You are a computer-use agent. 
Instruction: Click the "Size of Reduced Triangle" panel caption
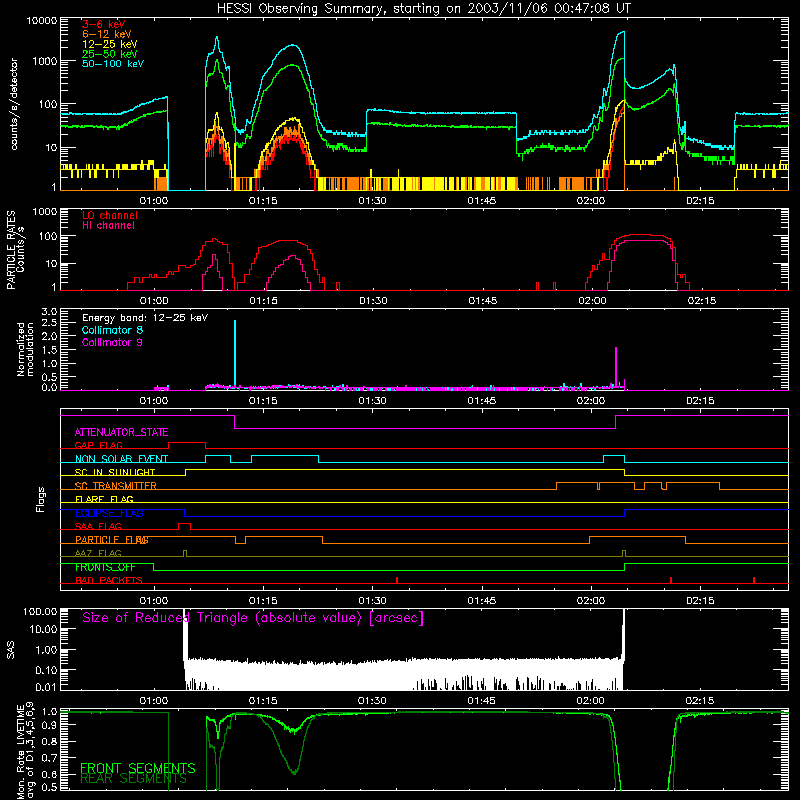[x=253, y=618]
